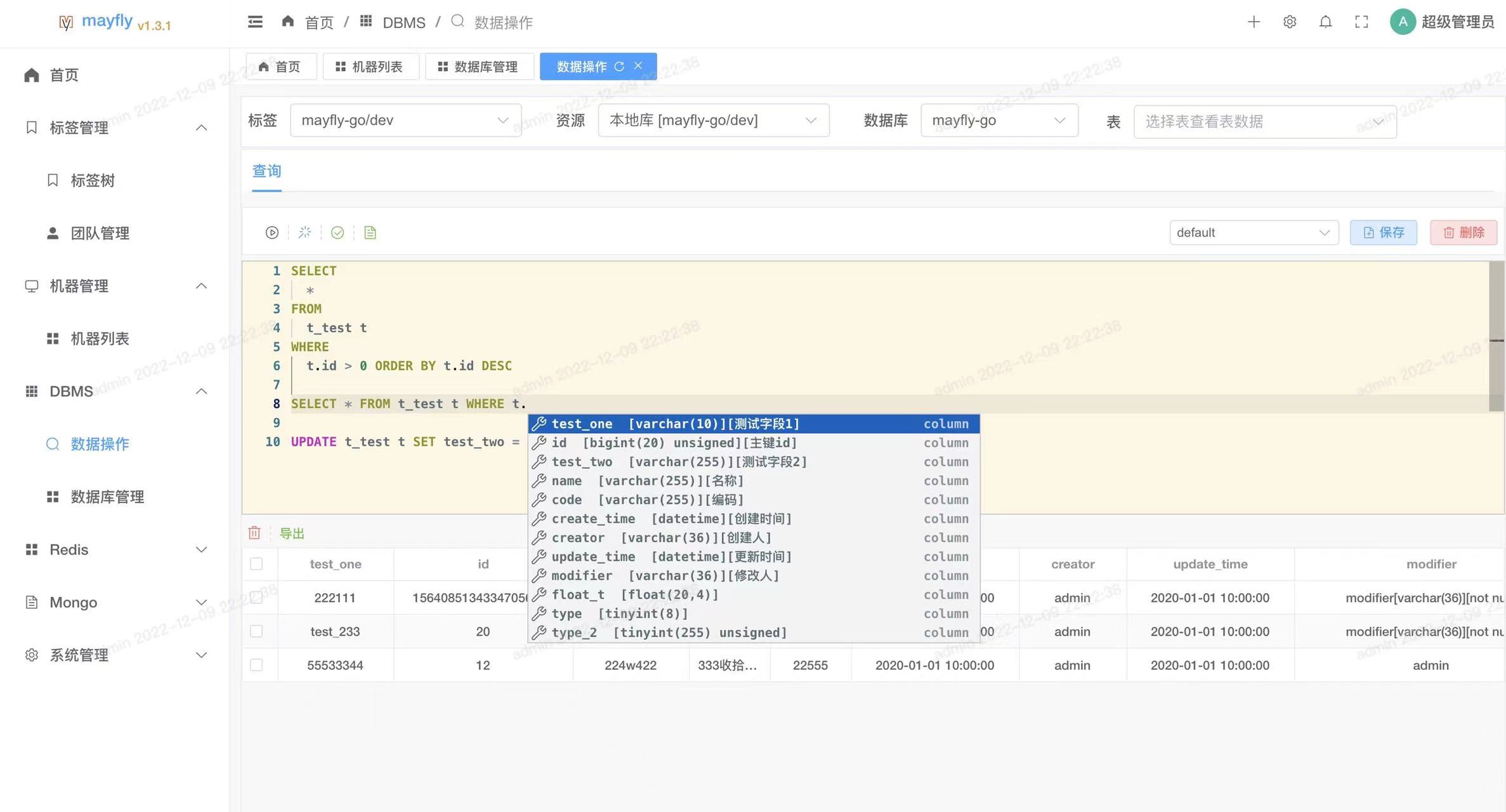This screenshot has width=1506, height=812.
Task: Click the red trash icon above results
Action: tap(254, 533)
